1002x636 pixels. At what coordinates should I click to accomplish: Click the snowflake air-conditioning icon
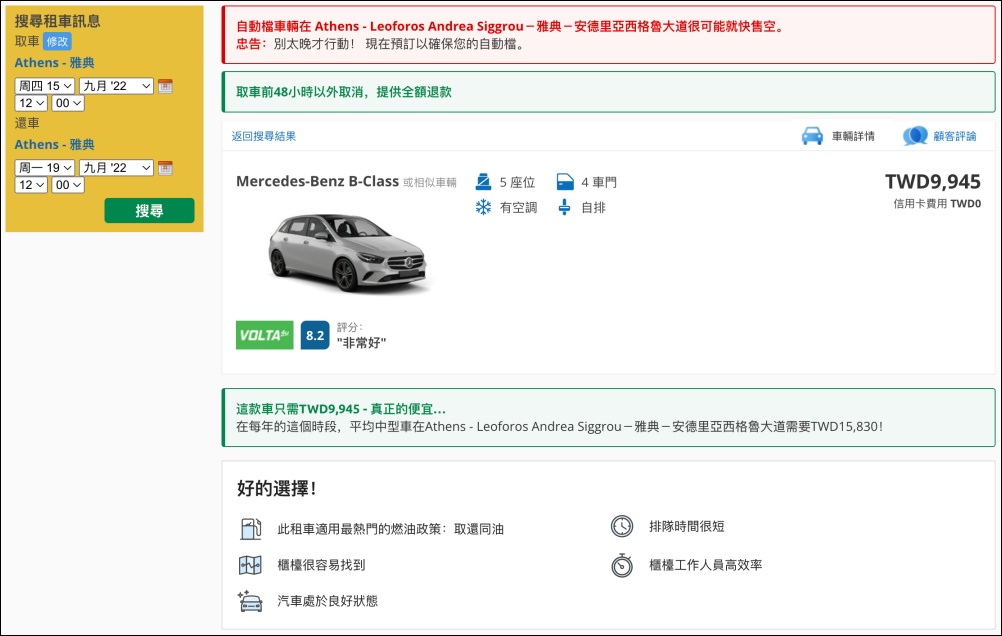(x=484, y=207)
